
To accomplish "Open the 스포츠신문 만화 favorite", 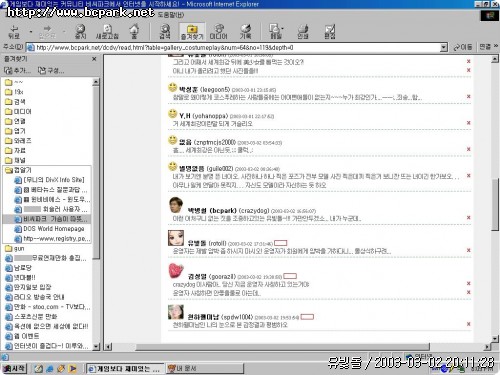I will tap(31, 316).
